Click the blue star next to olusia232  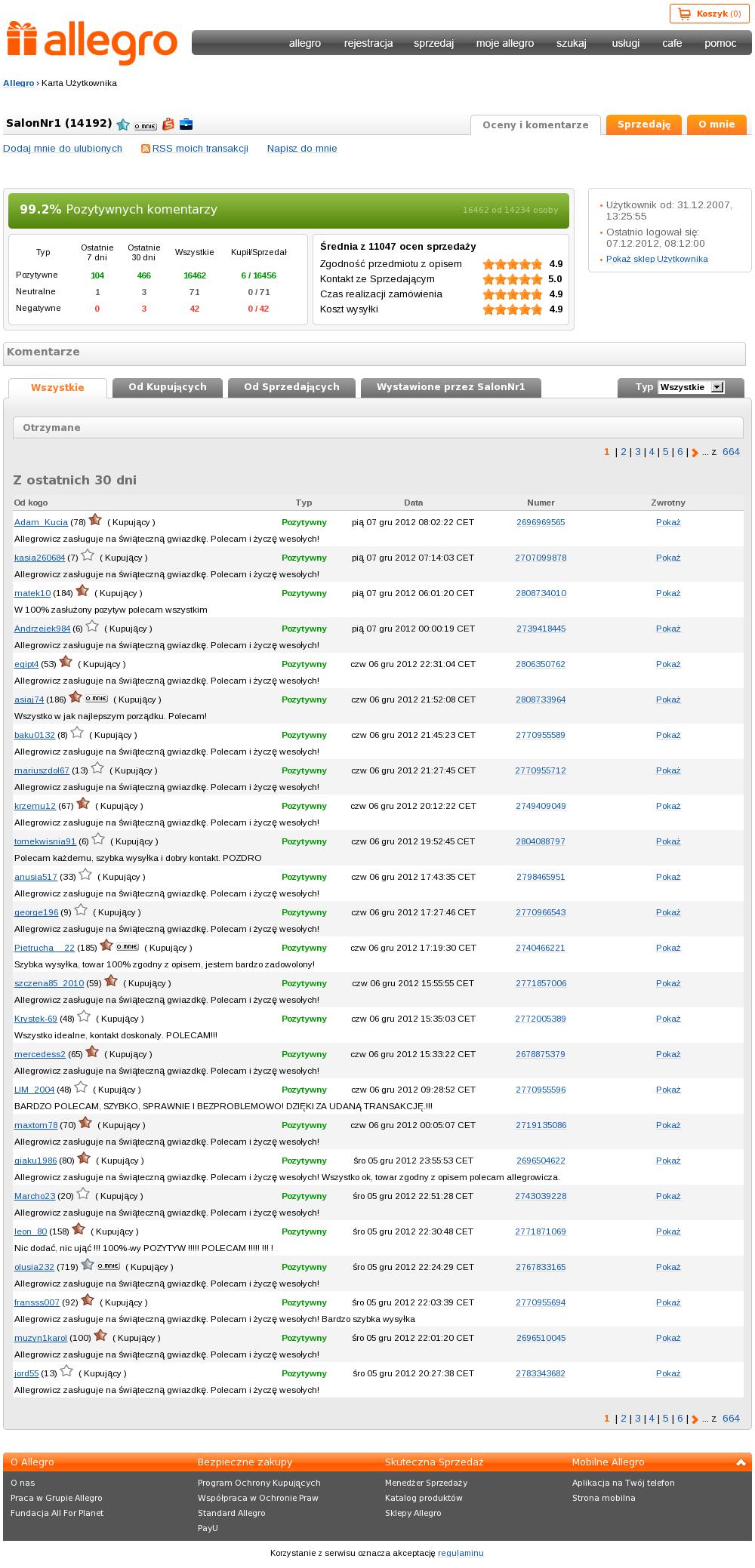88,1265
